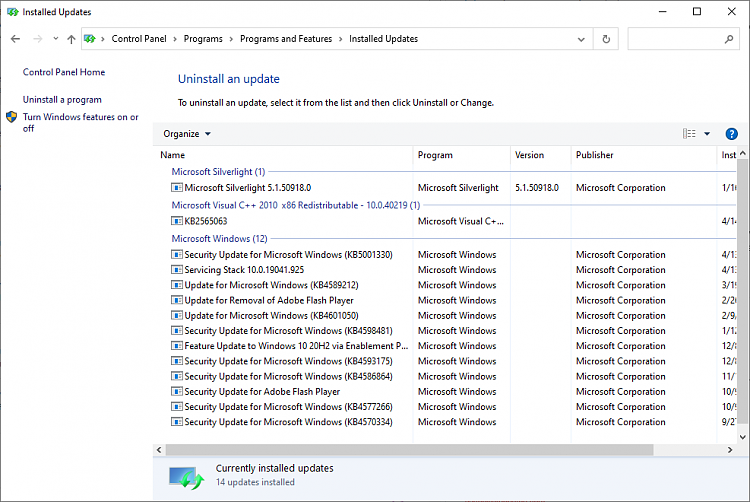Select the KB2565063 update row
The image size is (750, 502).
tap(452, 221)
